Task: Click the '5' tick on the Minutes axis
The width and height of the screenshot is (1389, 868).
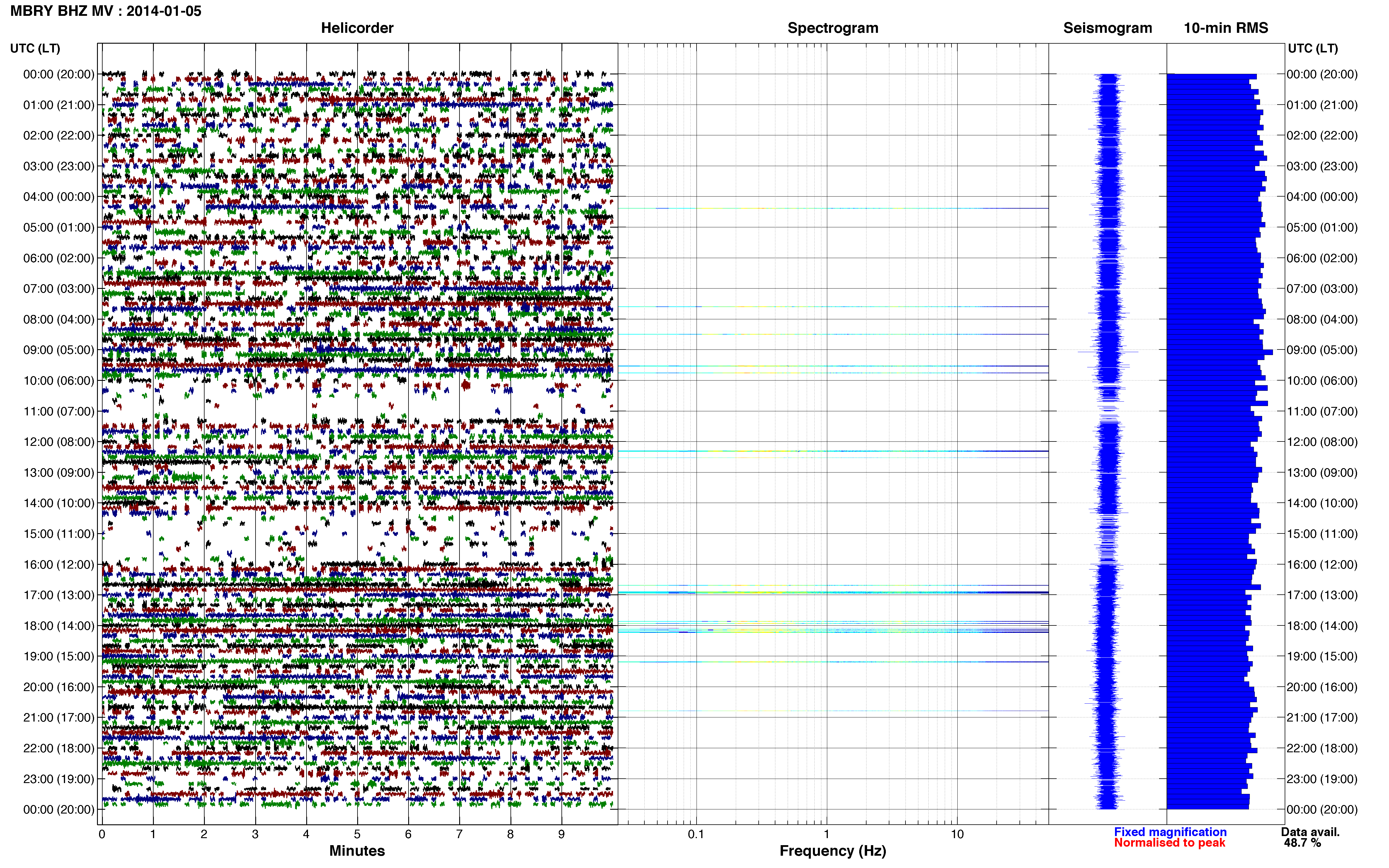Action: click(357, 834)
